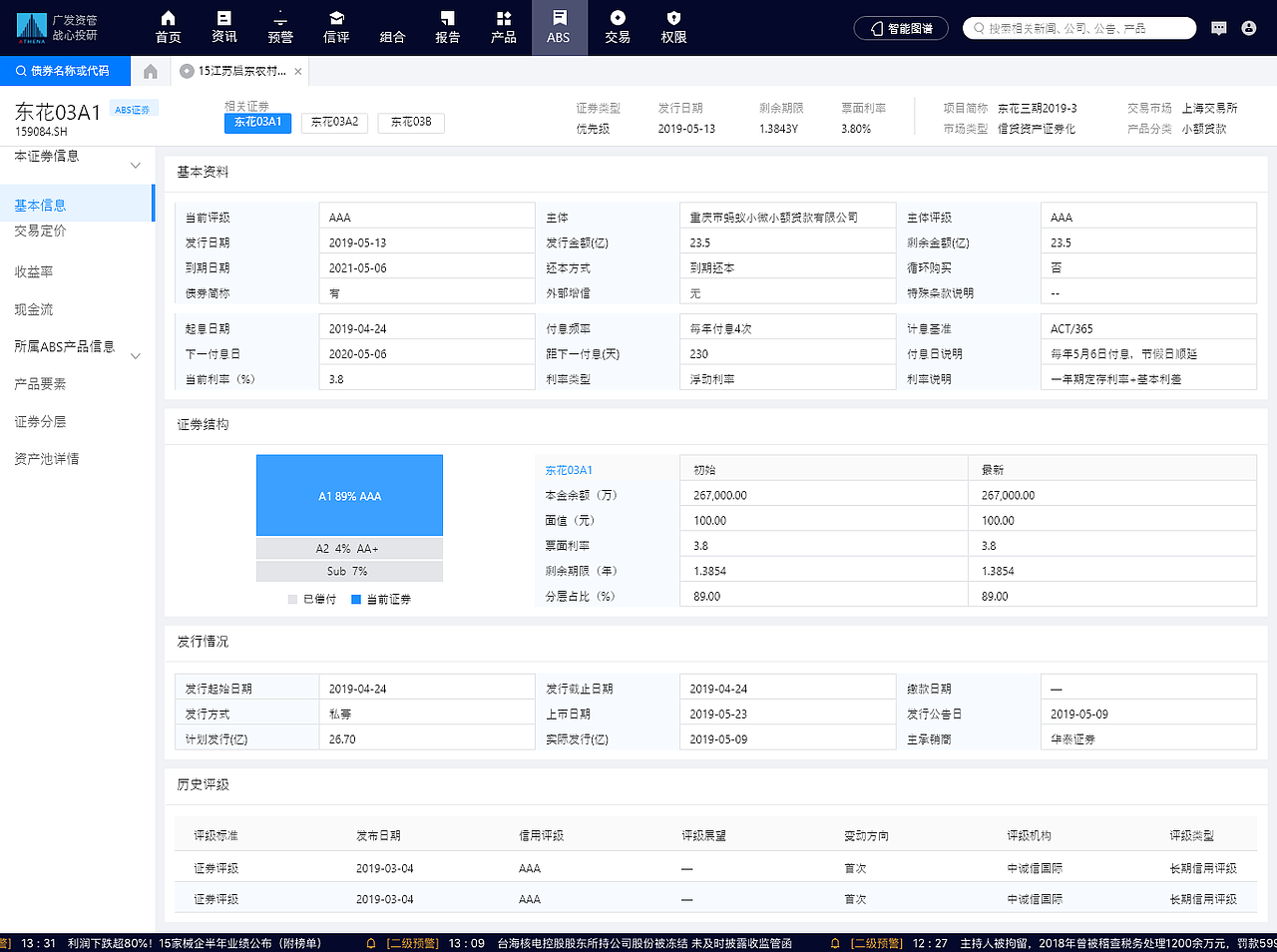
Task: Click the 权限 permissions icon
Action: [x=673, y=27]
